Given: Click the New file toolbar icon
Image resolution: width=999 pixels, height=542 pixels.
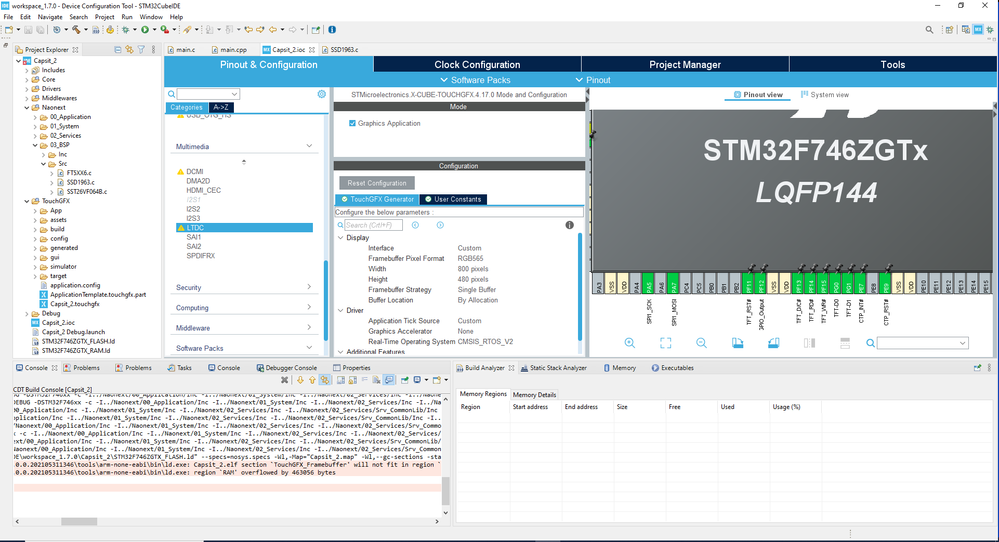Looking at the screenshot, I should tap(9, 29).
